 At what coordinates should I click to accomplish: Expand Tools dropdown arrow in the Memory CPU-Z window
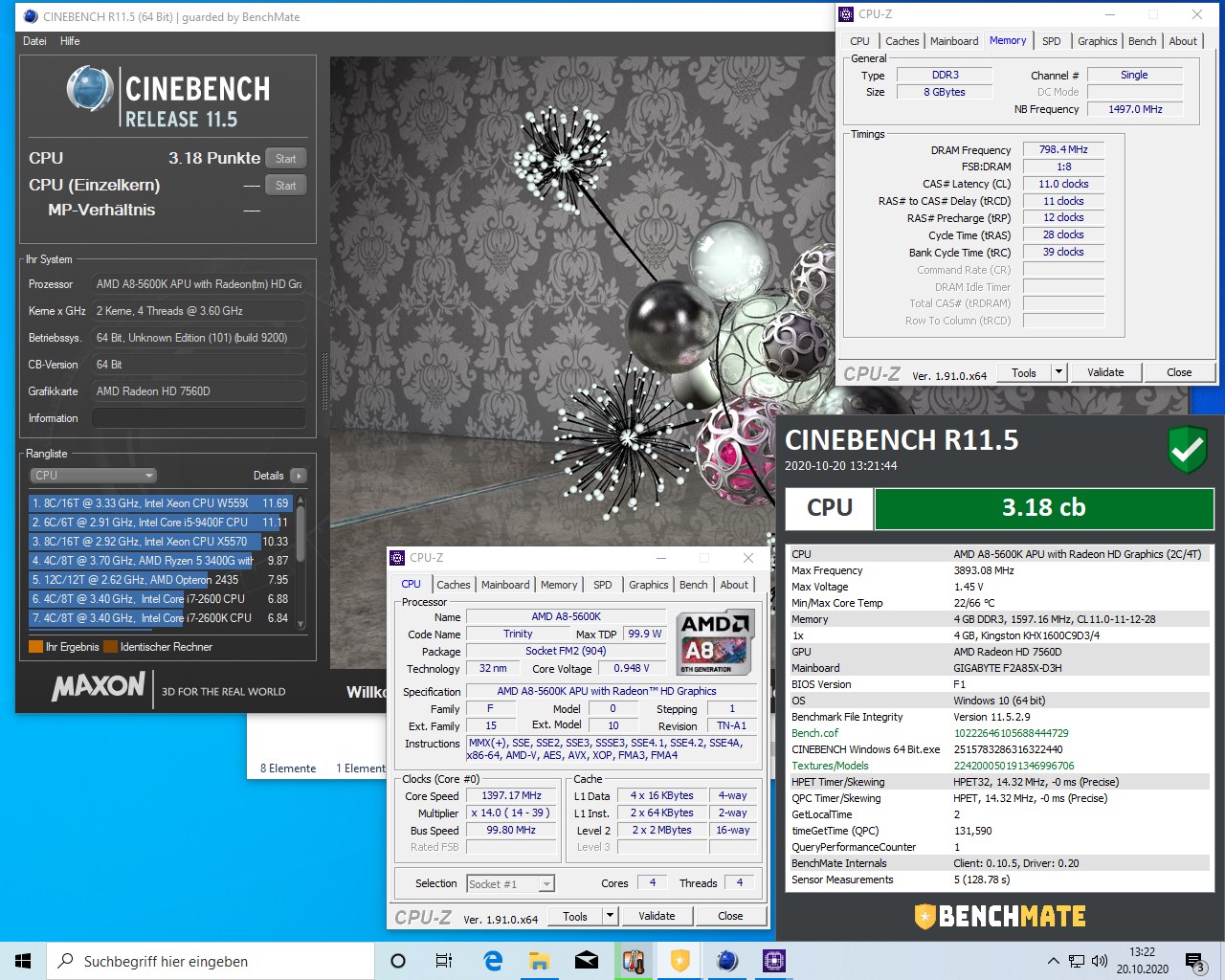click(1058, 372)
